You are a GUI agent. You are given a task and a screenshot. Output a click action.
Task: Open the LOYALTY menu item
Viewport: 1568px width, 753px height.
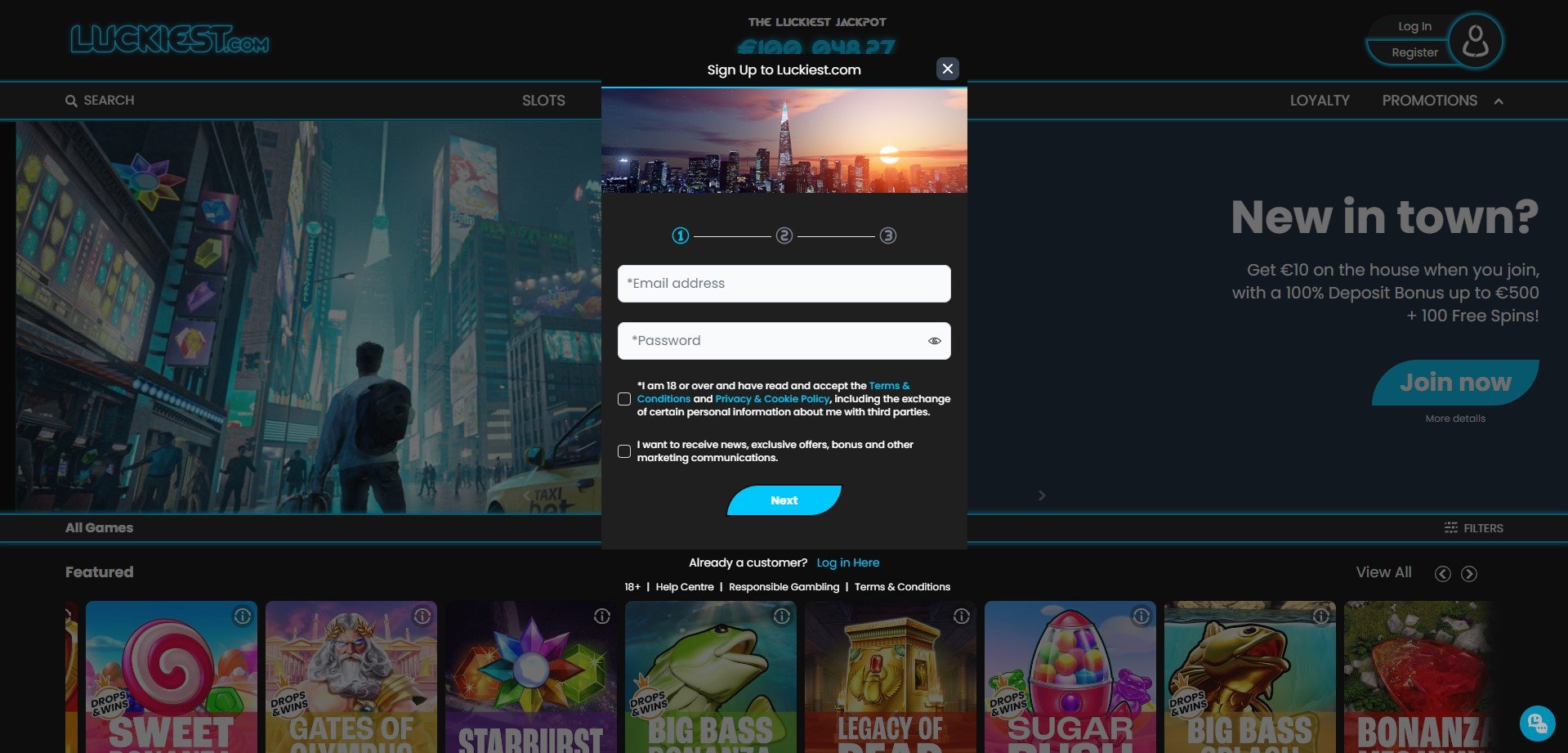[x=1320, y=101]
